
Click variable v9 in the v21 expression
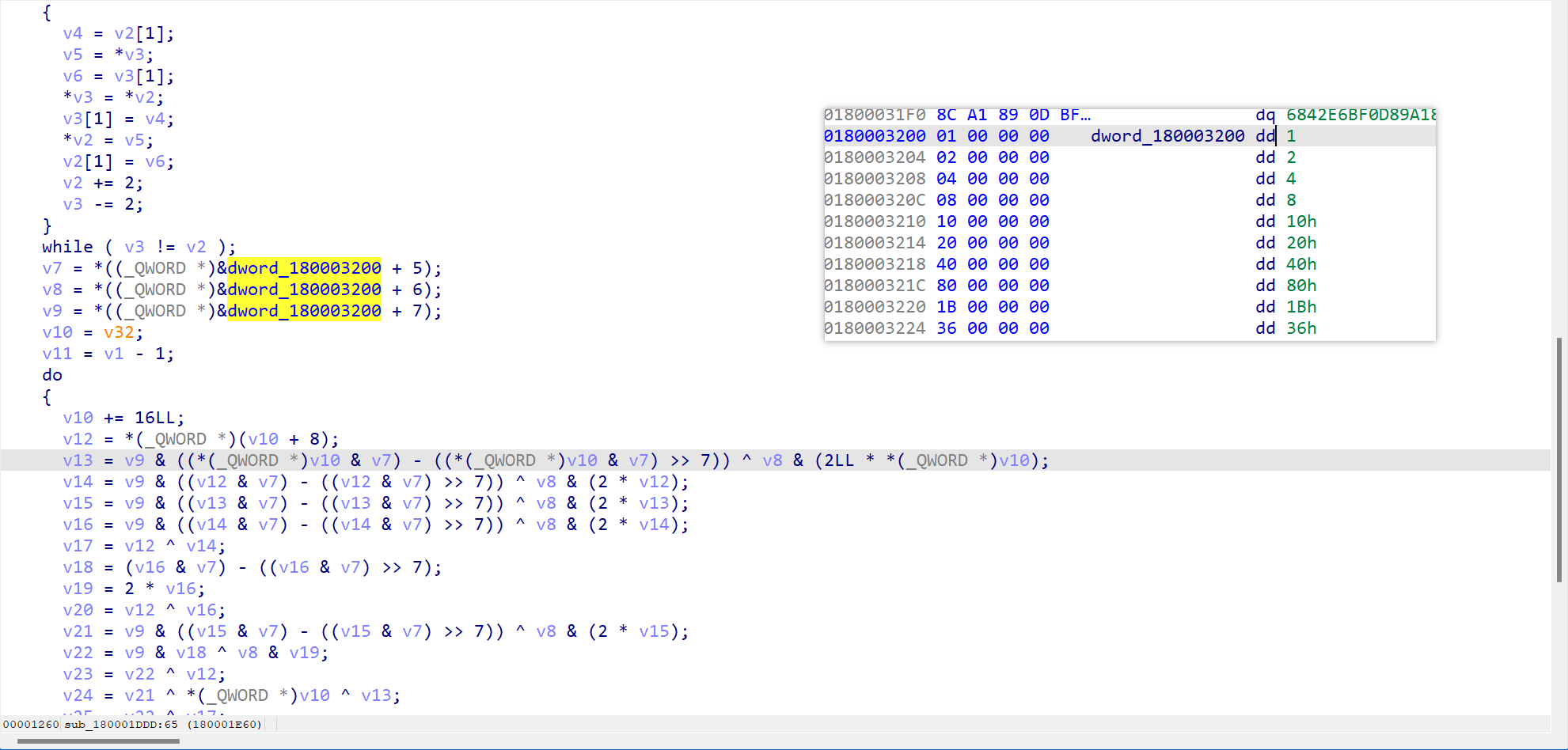click(x=135, y=631)
